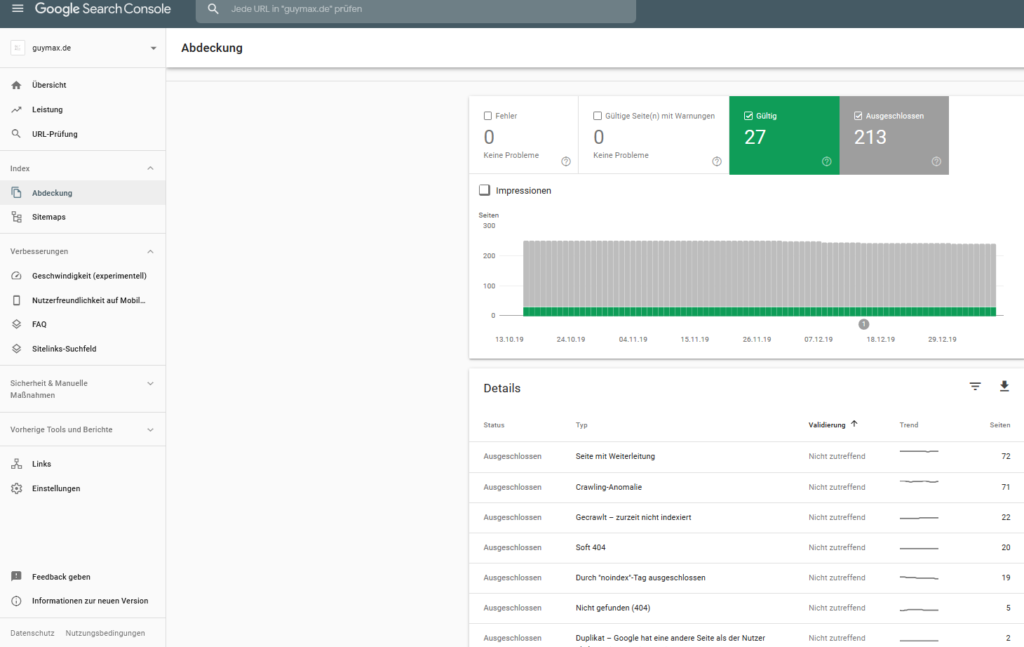The height and width of the screenshot is (647, 1024).
Task: Click the mobile usability phone icon
Action: [x=16, y=300]
